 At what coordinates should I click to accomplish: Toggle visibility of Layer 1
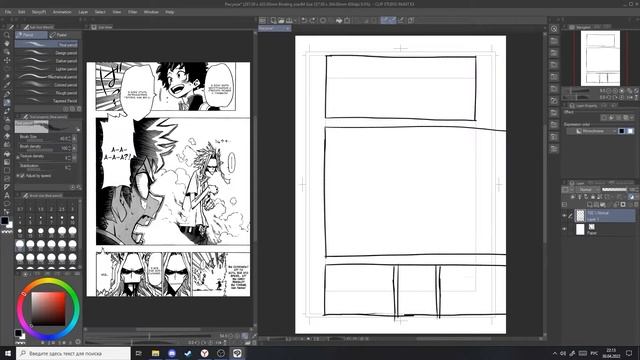tap(564, 216)
